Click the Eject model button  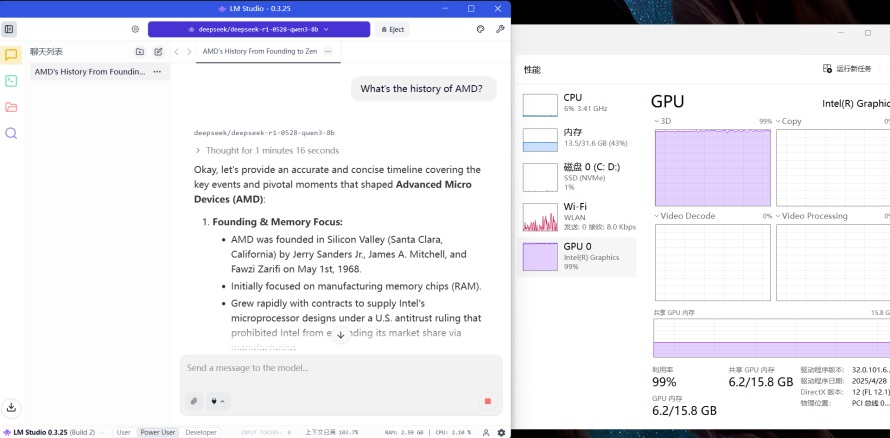tap(392, 30)
